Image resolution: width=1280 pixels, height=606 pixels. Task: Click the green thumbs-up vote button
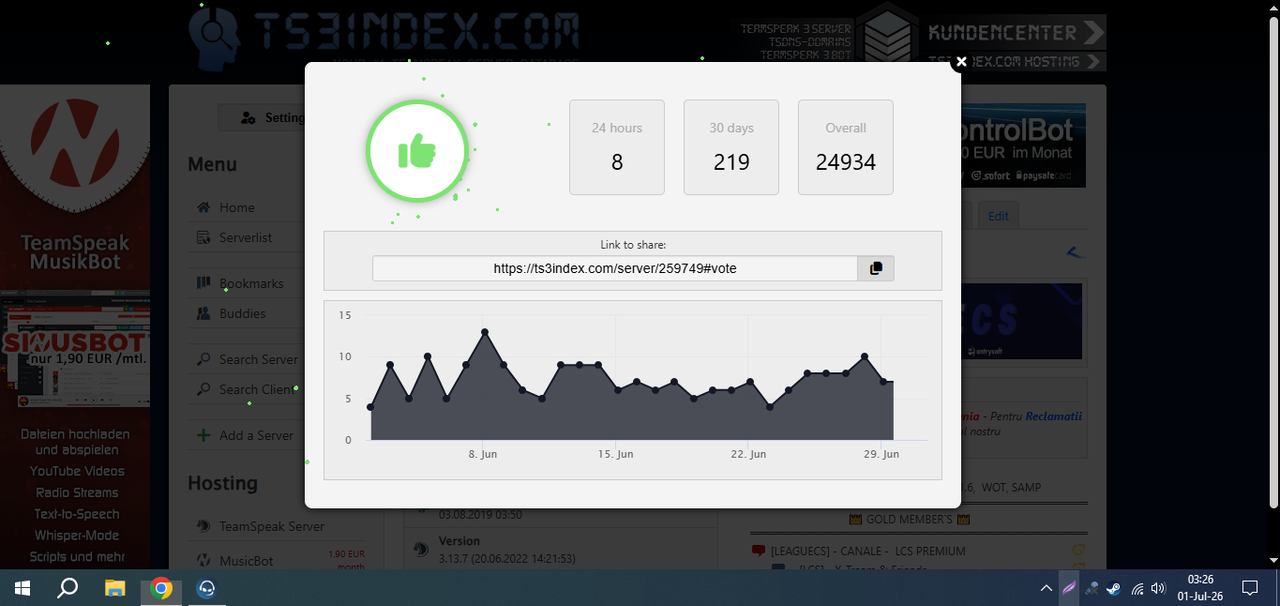(x=417, y=152)
